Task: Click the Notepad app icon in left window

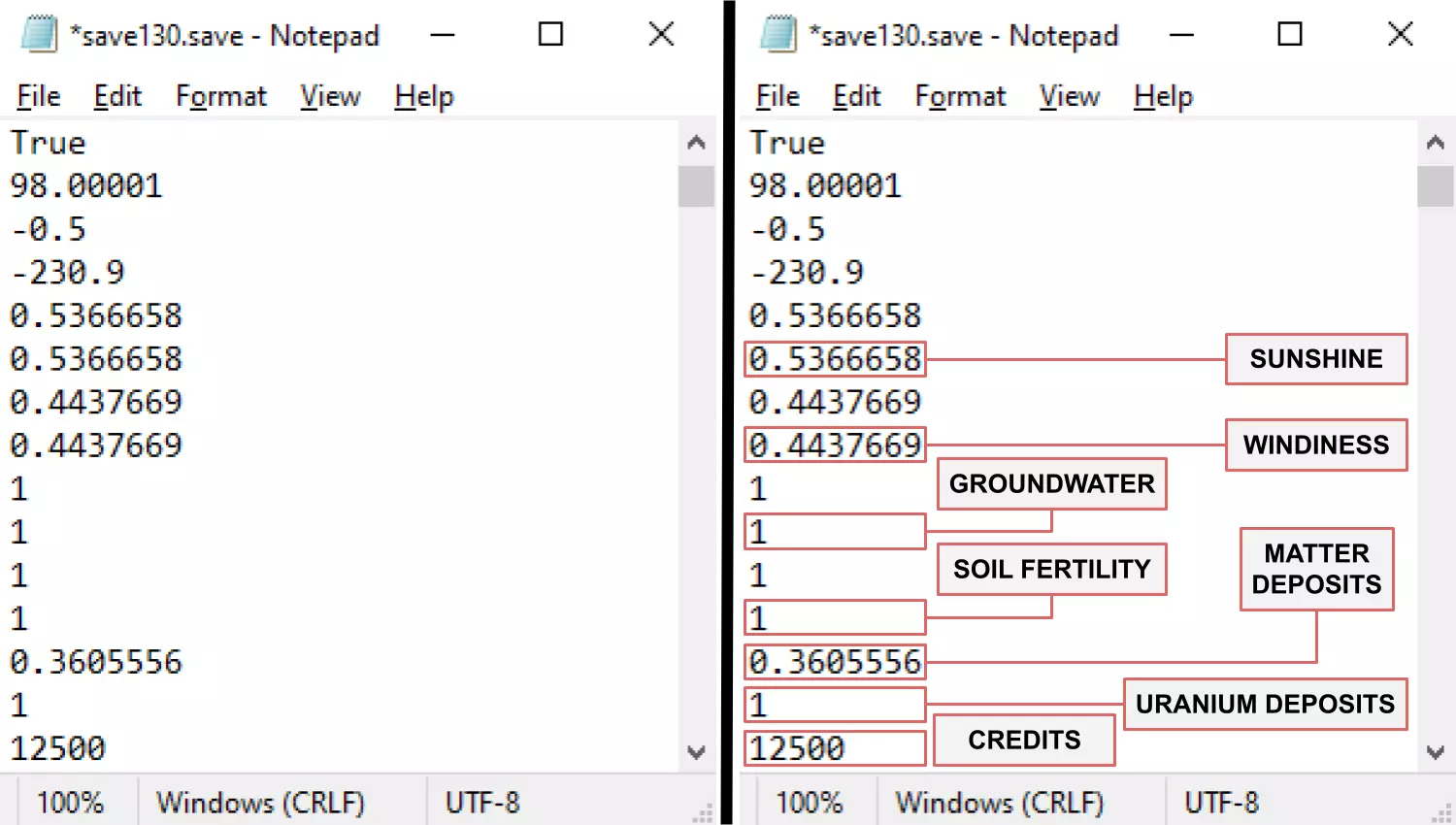Action: click(40, 34)
